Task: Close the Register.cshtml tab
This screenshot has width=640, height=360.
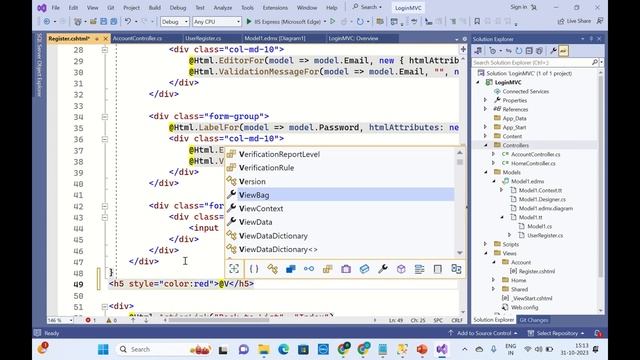Action: coord(106,38)
